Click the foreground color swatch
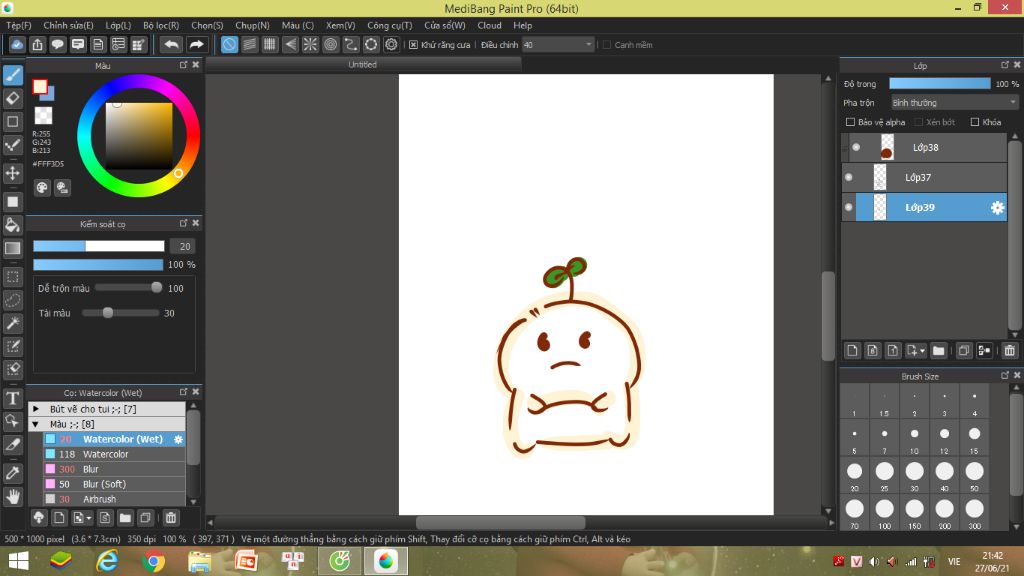 click(x=40, y=86)
